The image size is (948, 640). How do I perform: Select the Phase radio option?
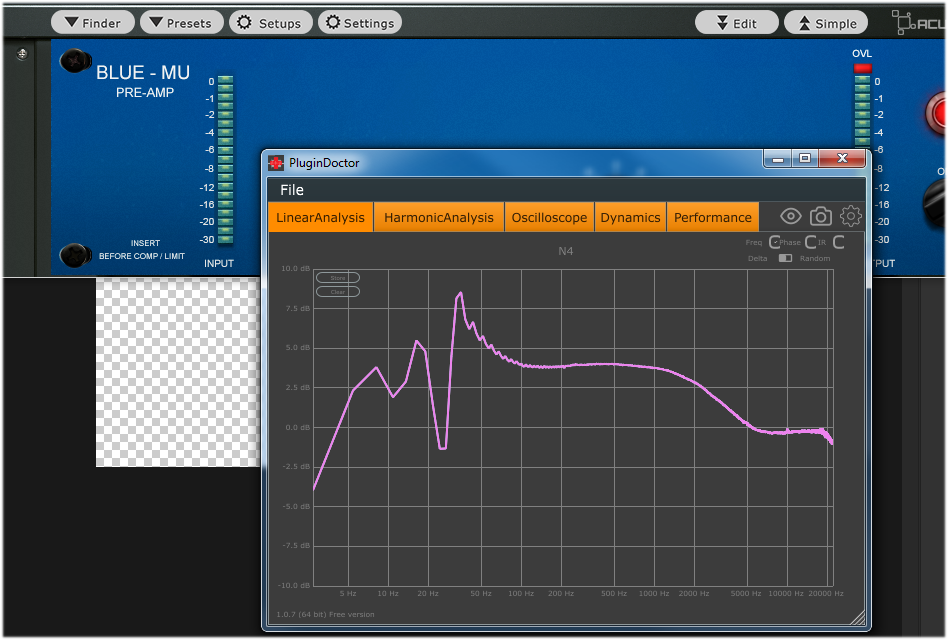coord(811,242)
